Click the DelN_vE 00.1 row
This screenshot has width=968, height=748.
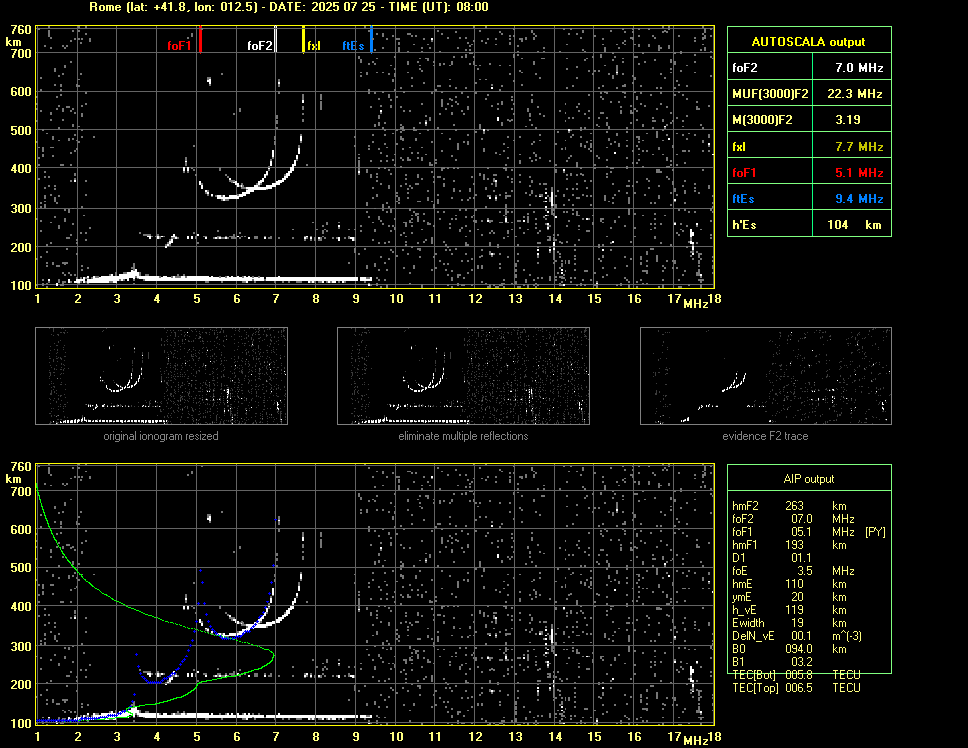pos(797,636)
